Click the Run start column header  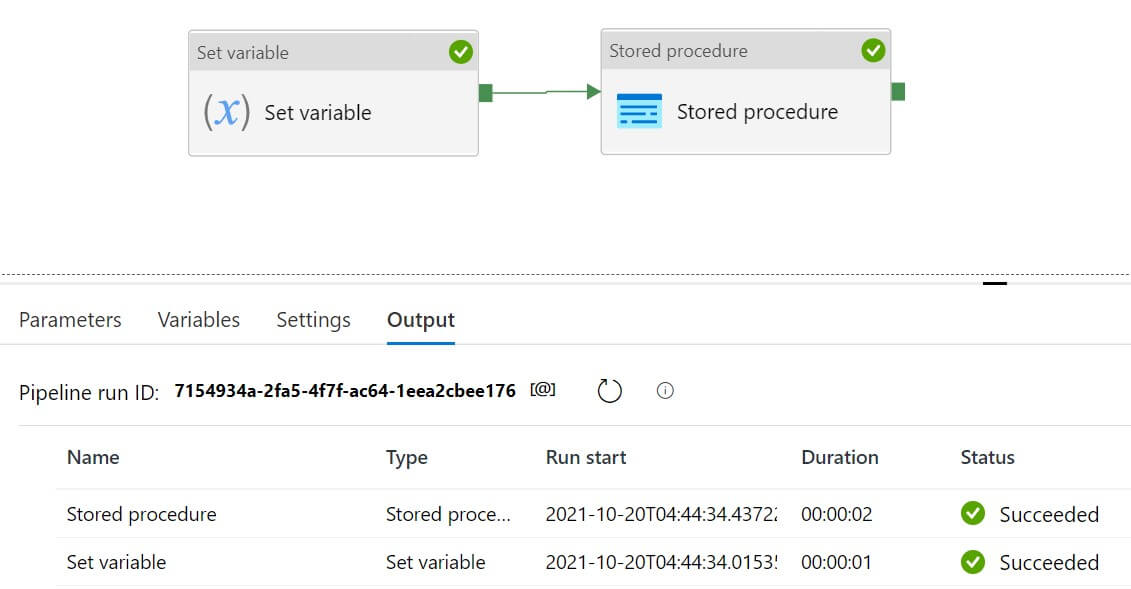(x=586, y=457)
